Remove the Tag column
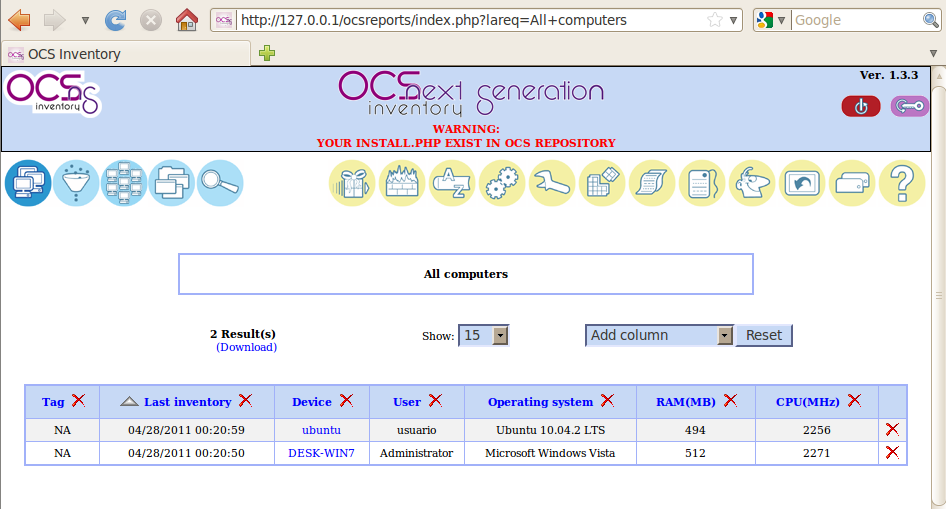Image resolution: width=946 pixels, height=509 pixels. [78, 400]
